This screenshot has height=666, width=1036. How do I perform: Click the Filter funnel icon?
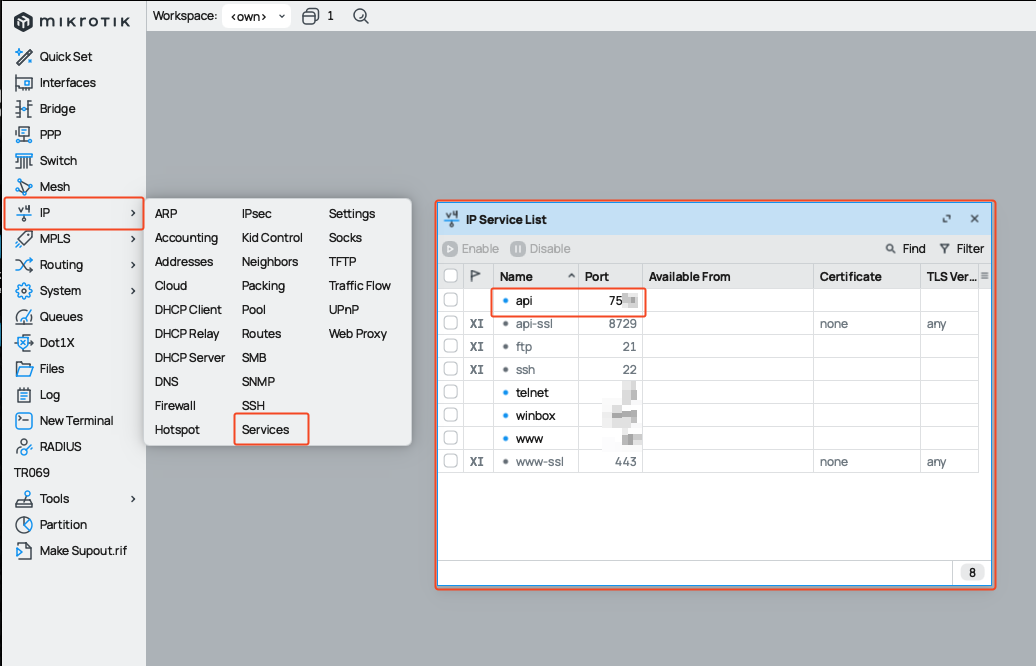point(944,249)
